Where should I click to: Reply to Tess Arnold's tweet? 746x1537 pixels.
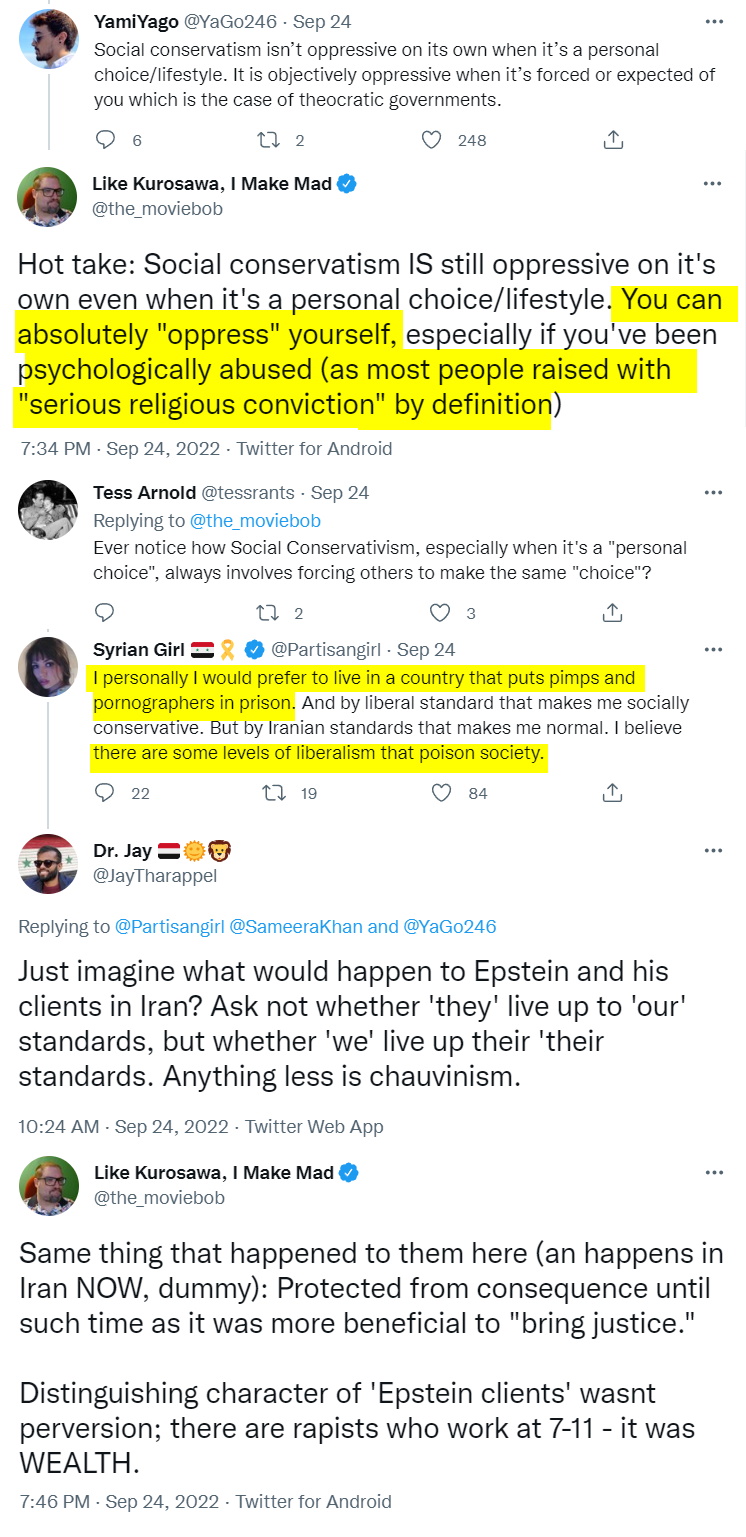pyautogui.click(x=105, y=612)
